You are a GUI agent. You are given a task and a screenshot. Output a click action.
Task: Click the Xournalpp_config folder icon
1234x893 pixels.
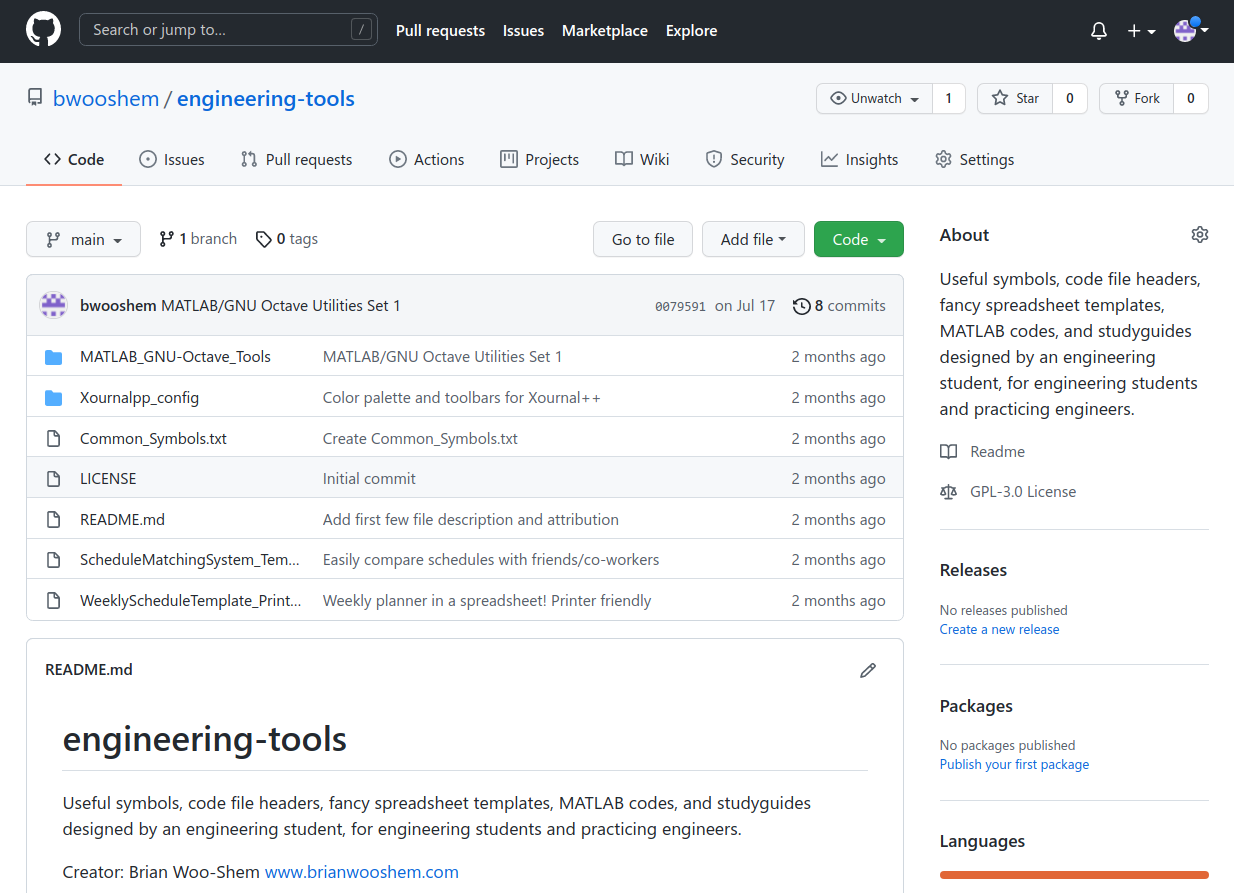(54, 398)
